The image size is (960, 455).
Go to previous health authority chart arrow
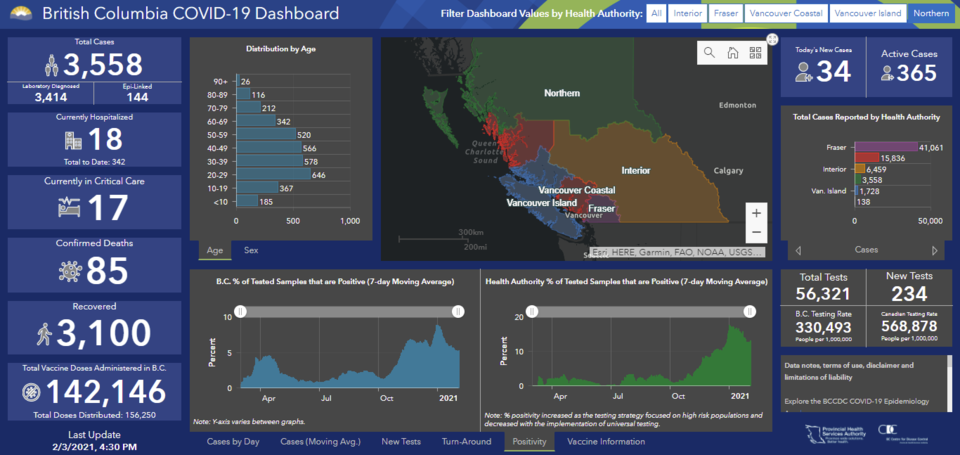(x=798, y=250)
